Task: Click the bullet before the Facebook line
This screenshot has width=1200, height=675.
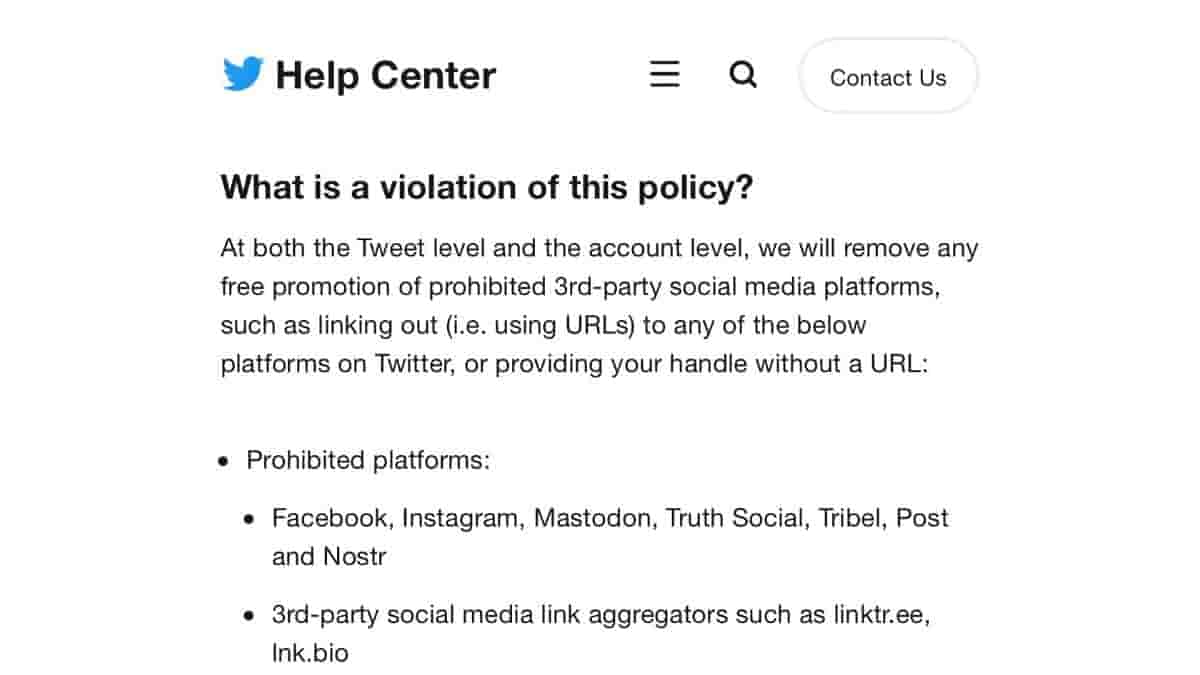Action: pos(249,520)
